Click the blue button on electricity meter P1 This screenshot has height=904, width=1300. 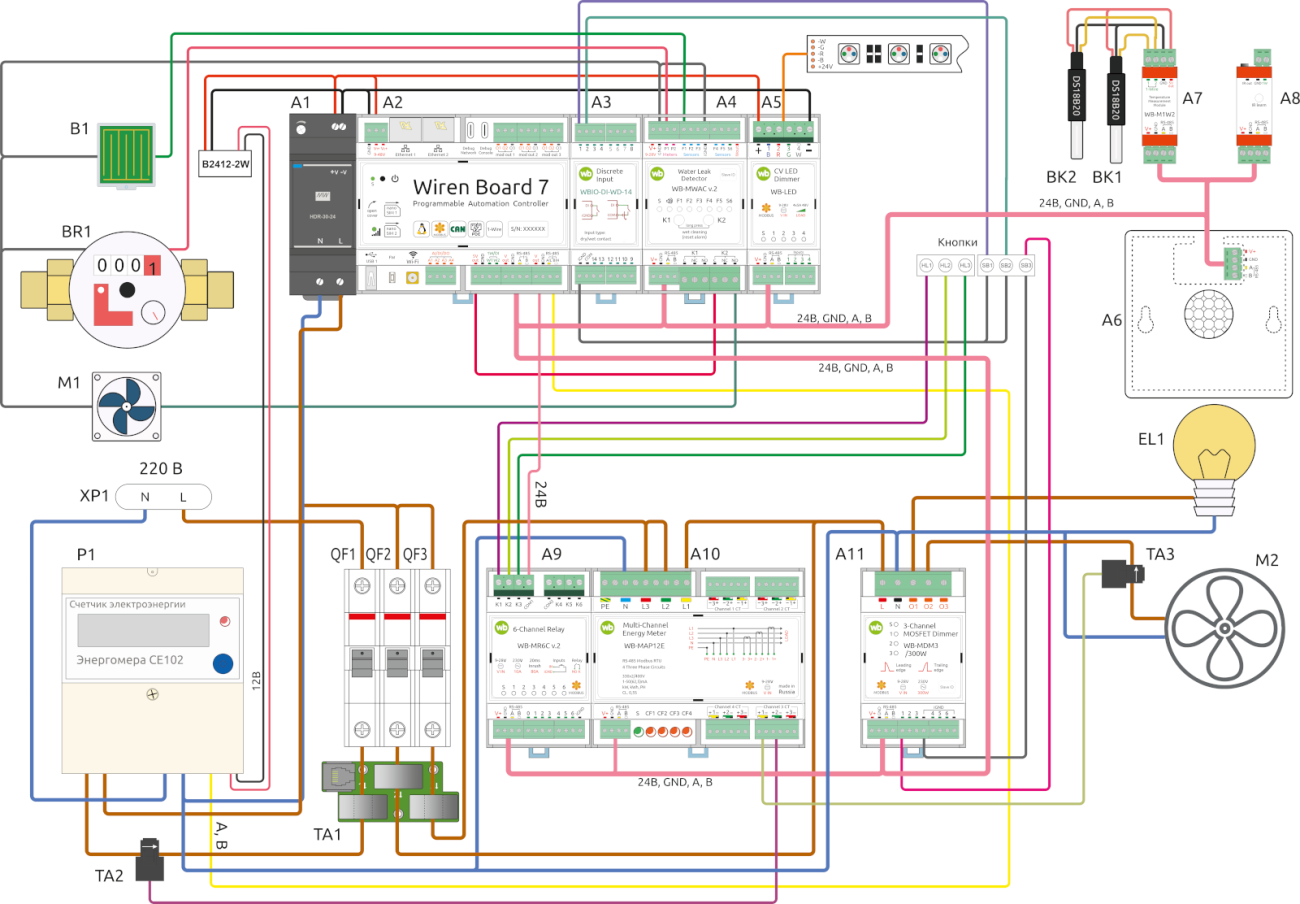coord(222,662)
